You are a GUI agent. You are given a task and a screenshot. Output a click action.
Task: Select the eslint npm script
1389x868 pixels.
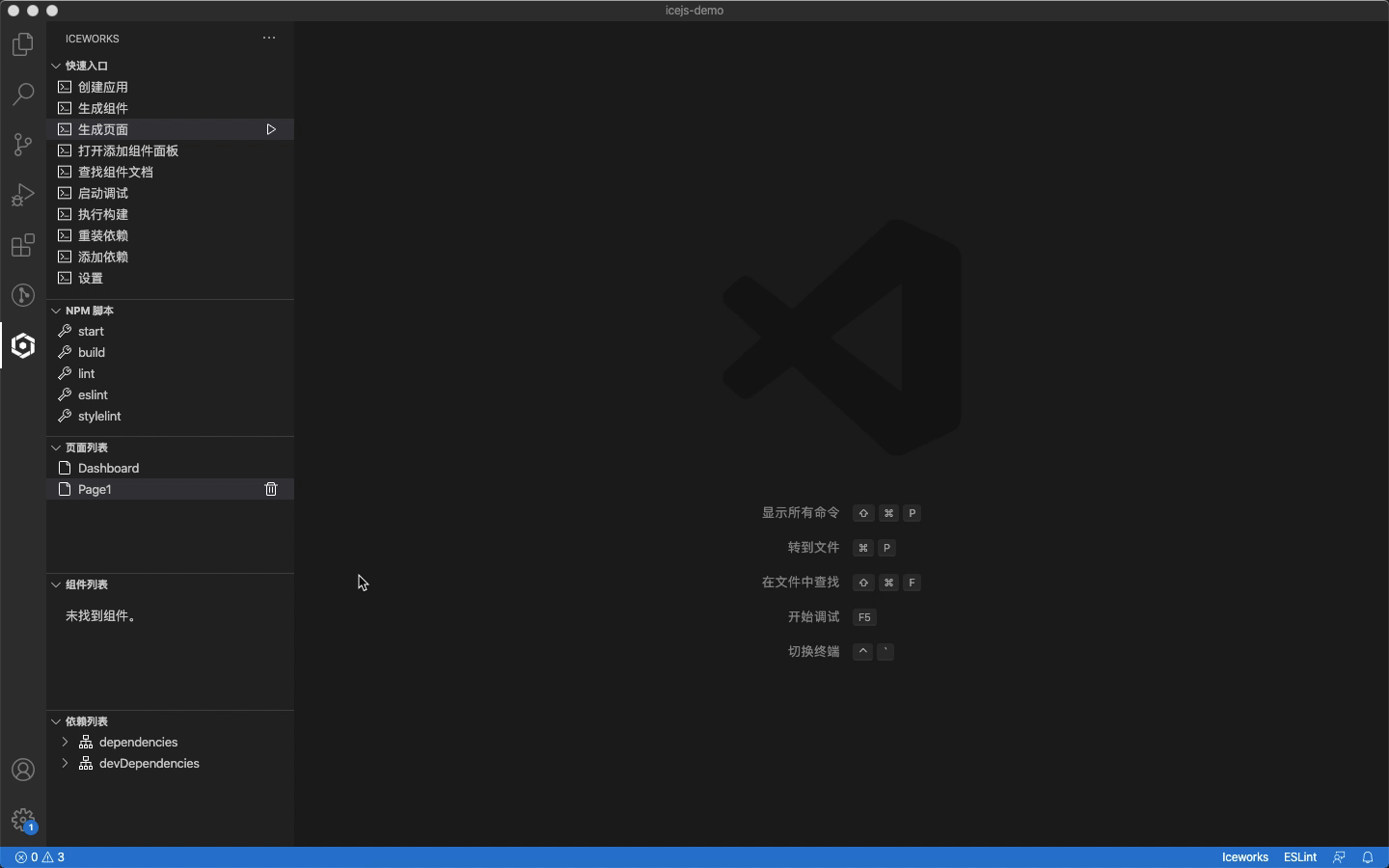(170, 394)
